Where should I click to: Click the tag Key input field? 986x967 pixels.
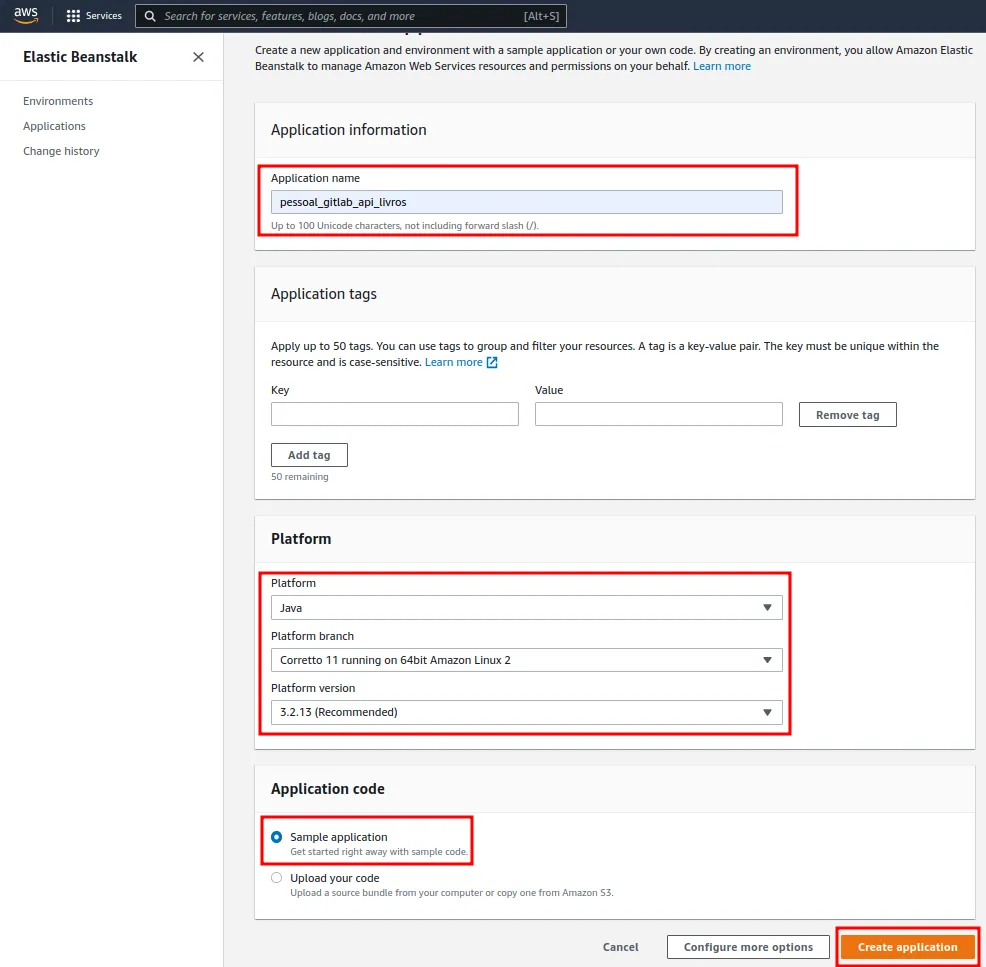click(x=394, y=414)
